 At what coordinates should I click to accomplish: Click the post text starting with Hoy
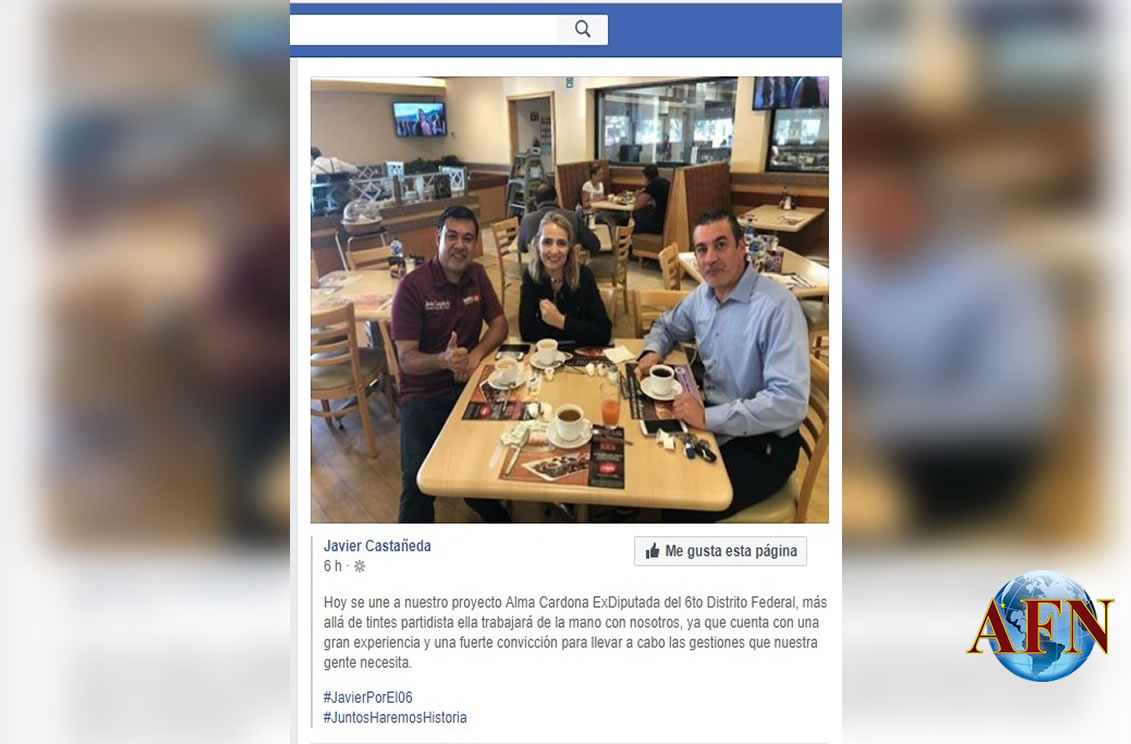coord(575,632)
